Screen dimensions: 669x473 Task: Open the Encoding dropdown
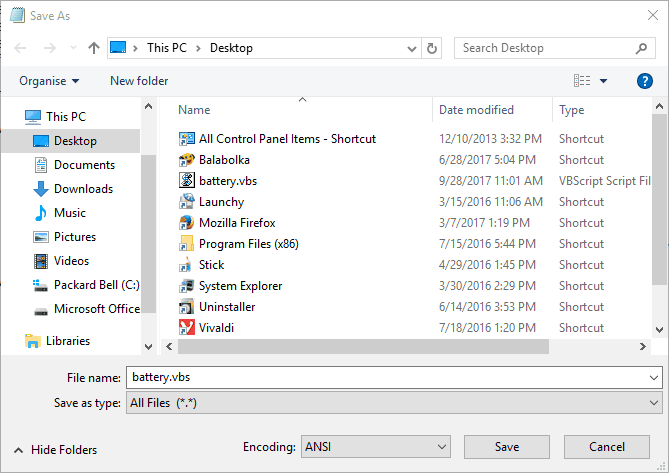[376, 447]
